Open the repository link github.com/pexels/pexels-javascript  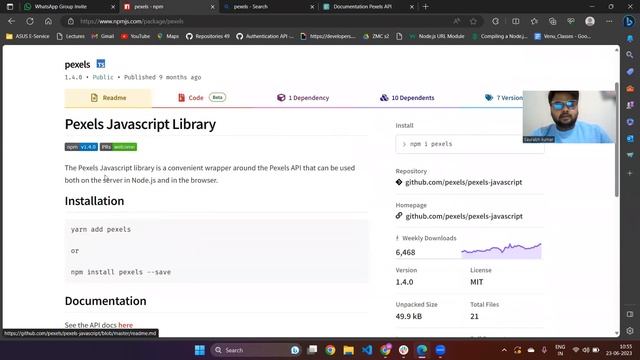click(464, 182)
